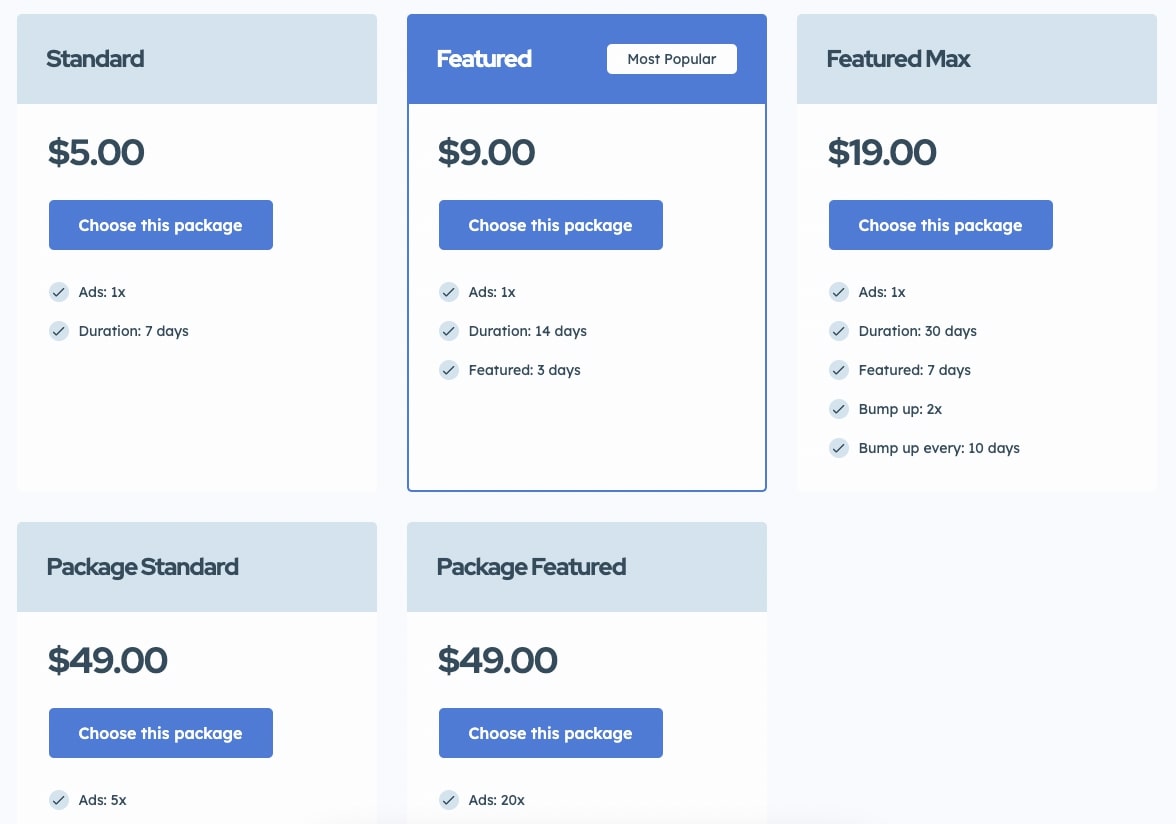The image size is (1176, 824).
Task: Click checkmark icon beside Featured: 7 days
Action: (838, 370)
